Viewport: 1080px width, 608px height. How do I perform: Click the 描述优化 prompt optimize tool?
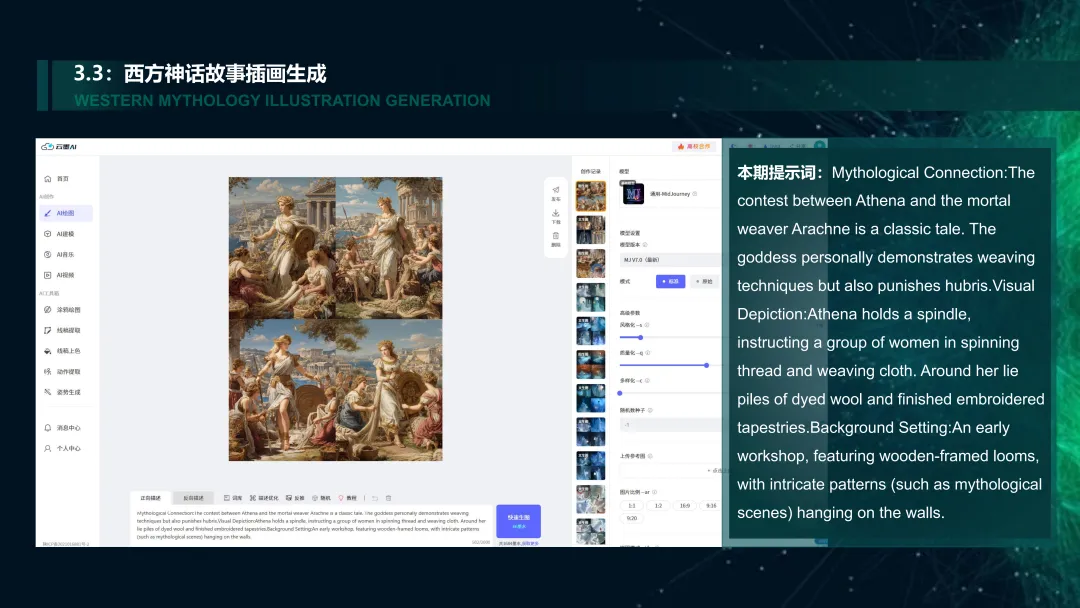[264, 498]
